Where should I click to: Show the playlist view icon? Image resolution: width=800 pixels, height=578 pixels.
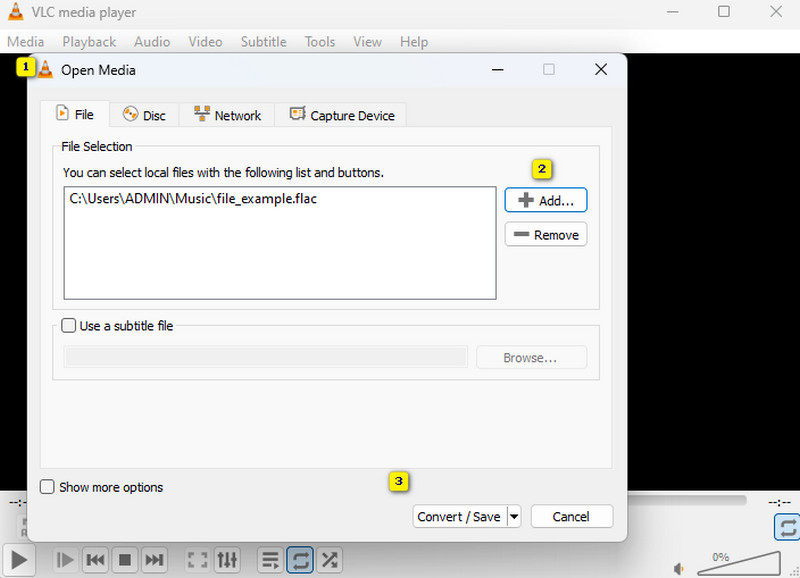point(269,560)
